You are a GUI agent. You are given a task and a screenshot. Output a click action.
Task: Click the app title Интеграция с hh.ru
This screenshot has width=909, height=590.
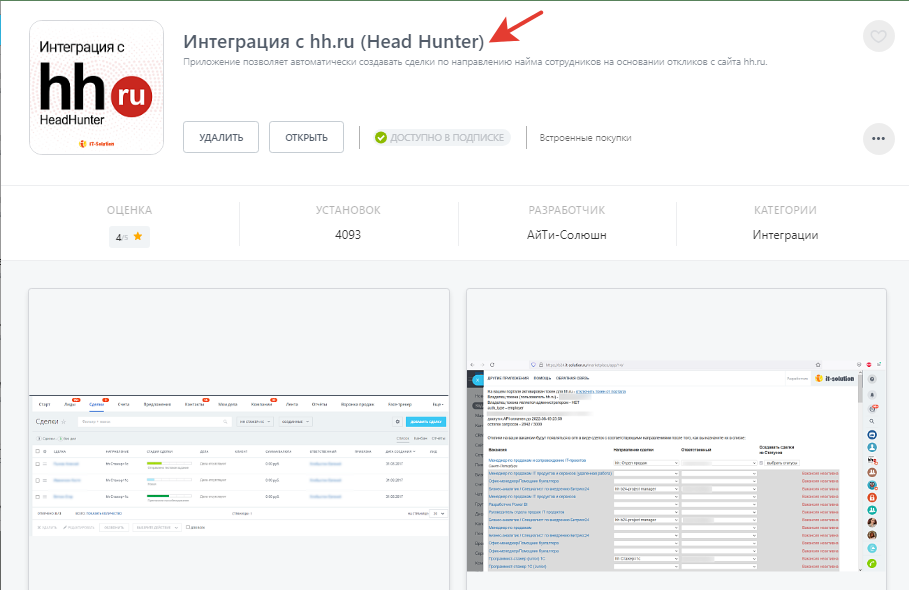333,41
